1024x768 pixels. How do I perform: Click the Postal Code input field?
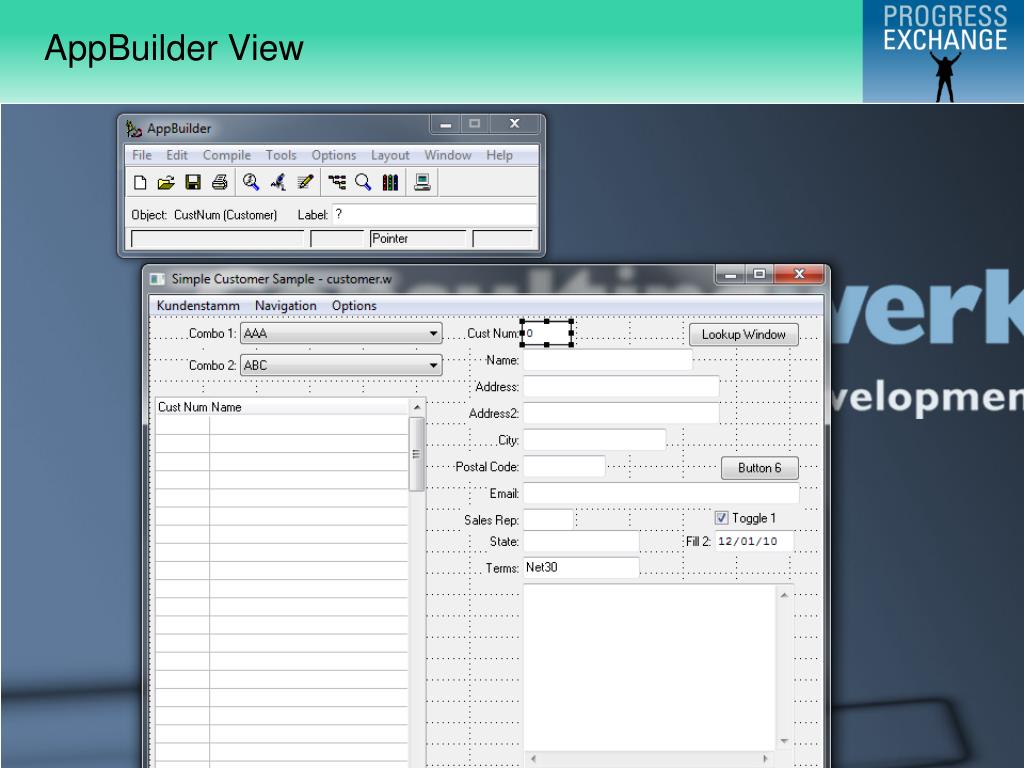(x=564, y=467)
